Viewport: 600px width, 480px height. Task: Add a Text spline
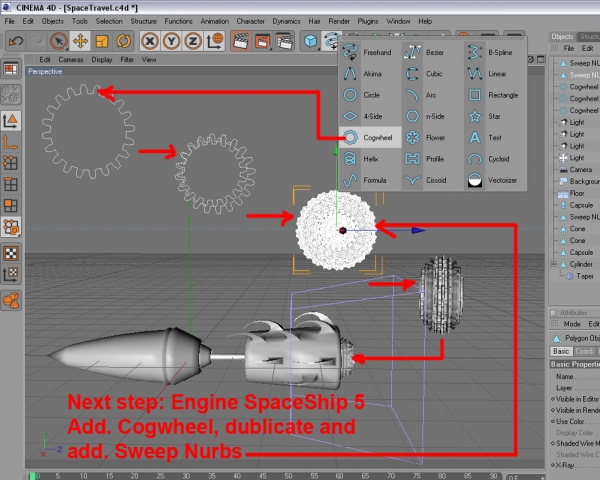pyautogui.click(x=495, y=137)
